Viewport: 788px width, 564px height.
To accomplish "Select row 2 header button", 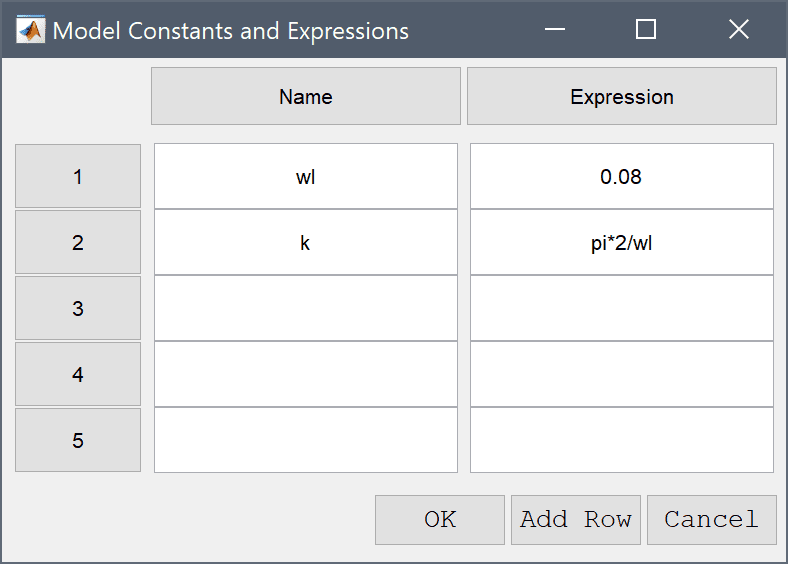I will point(78,242).
